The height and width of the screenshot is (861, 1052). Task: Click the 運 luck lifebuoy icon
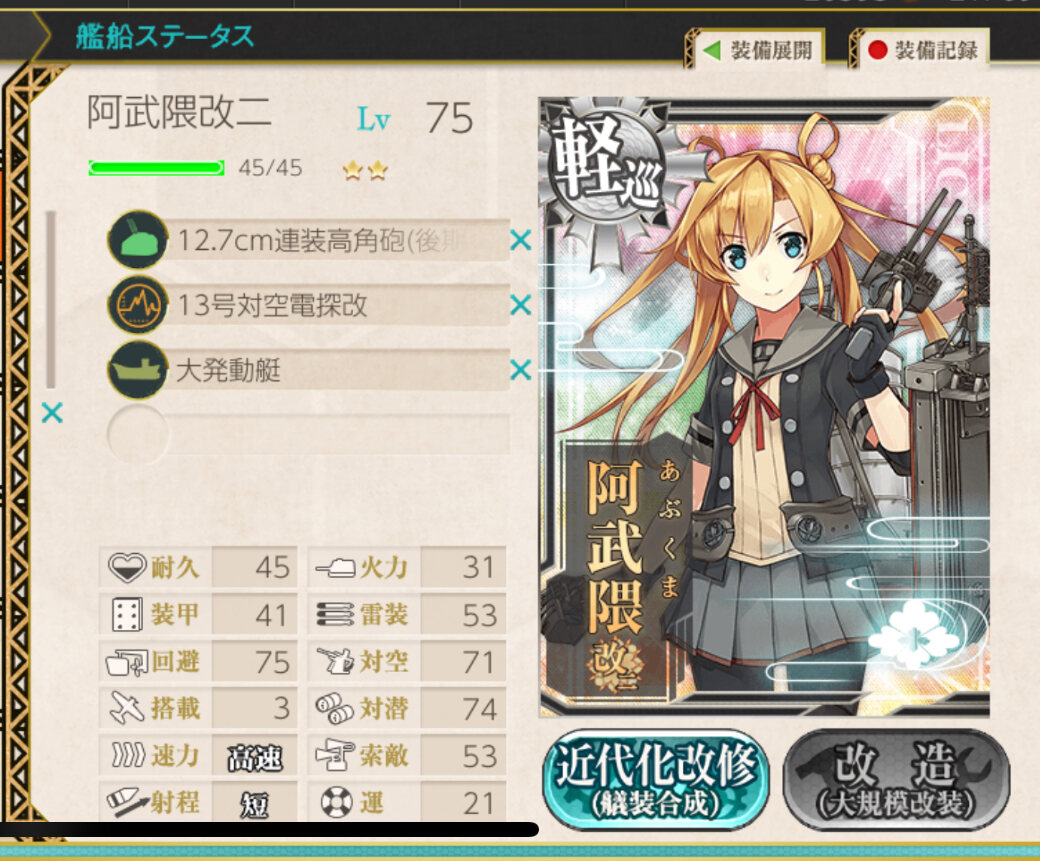coord(336,802)
